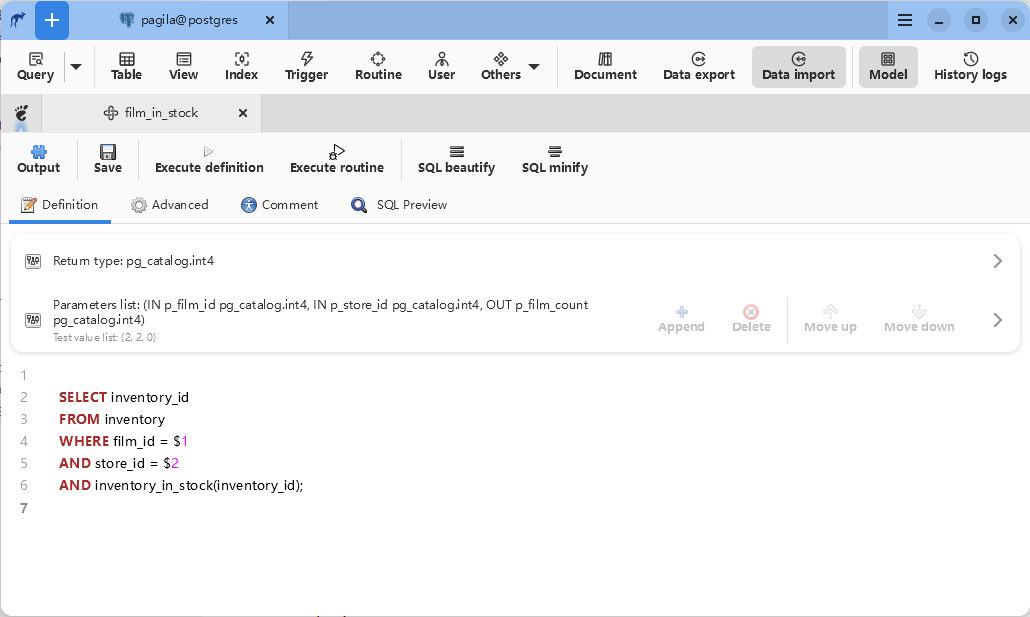
Task: Expand the Parameters list chevron
Action: pos(997,320)
